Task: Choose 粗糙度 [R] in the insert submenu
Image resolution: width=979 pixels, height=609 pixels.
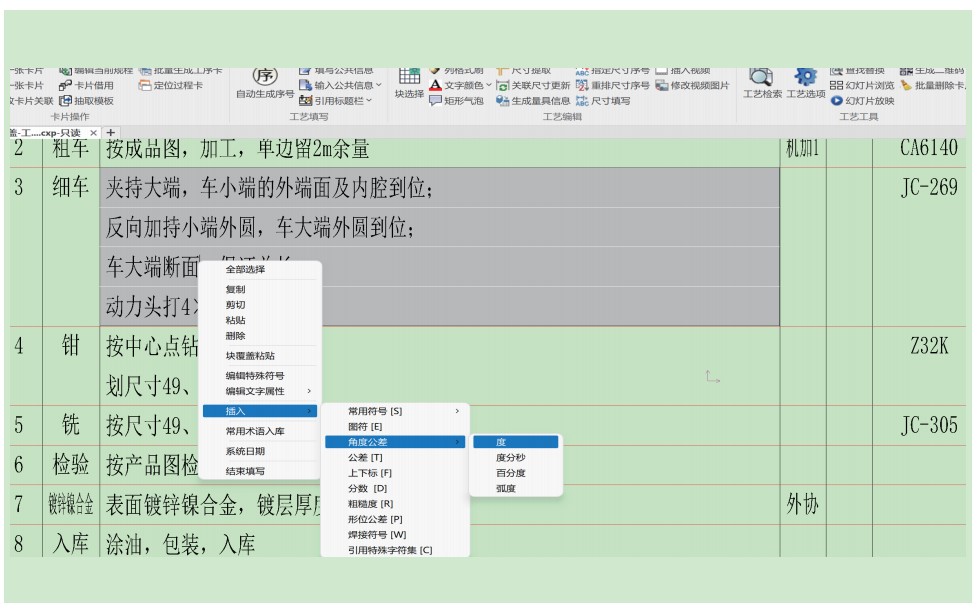Action: tap(371, 503)
